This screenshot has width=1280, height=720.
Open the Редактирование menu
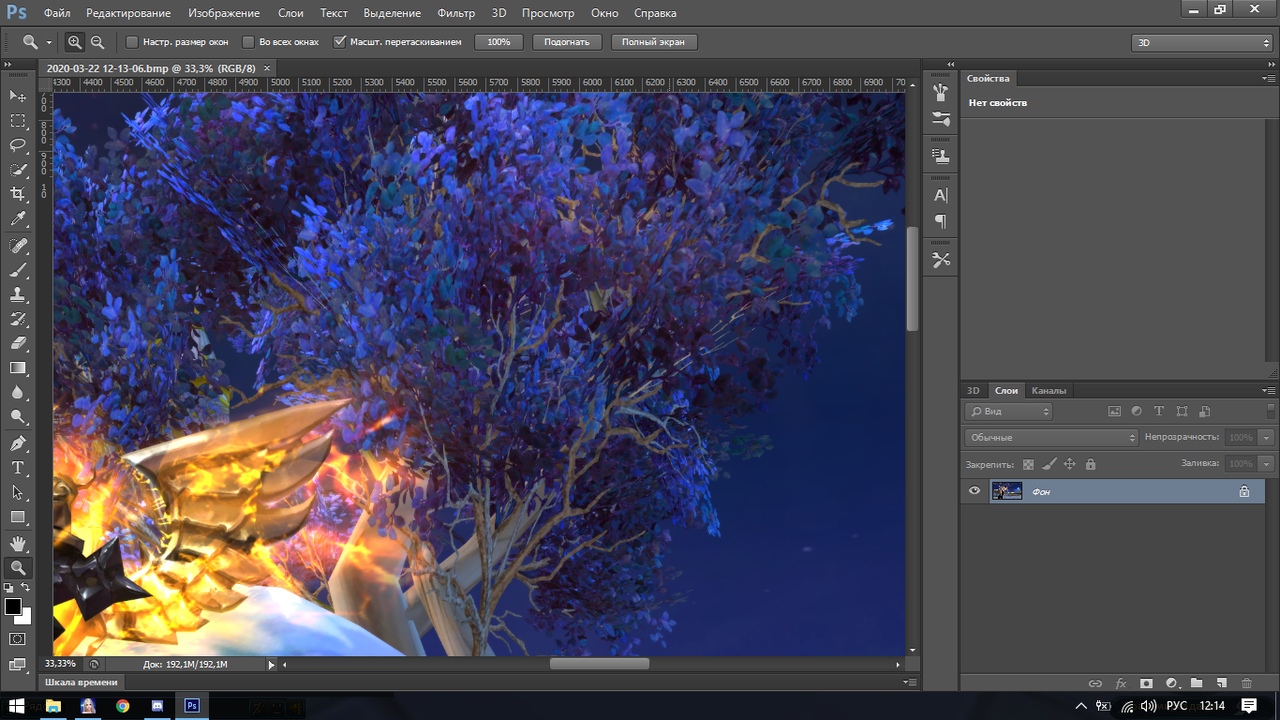(128, 13)
